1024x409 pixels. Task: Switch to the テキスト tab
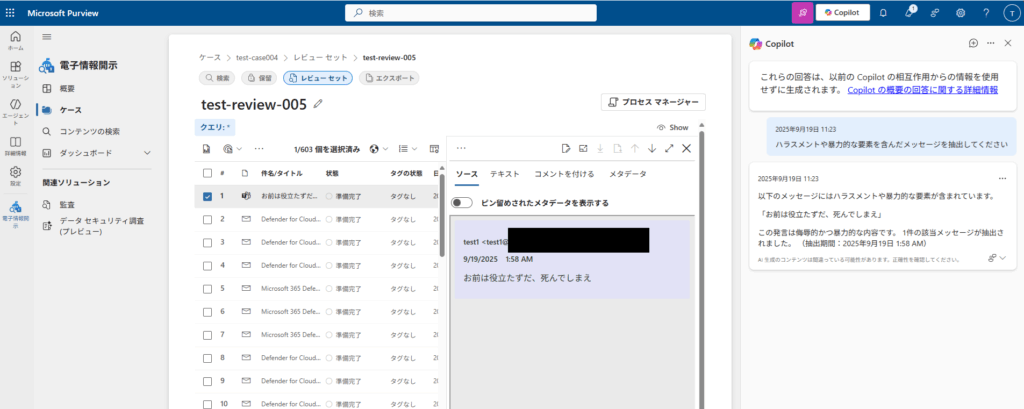[504, 174]
